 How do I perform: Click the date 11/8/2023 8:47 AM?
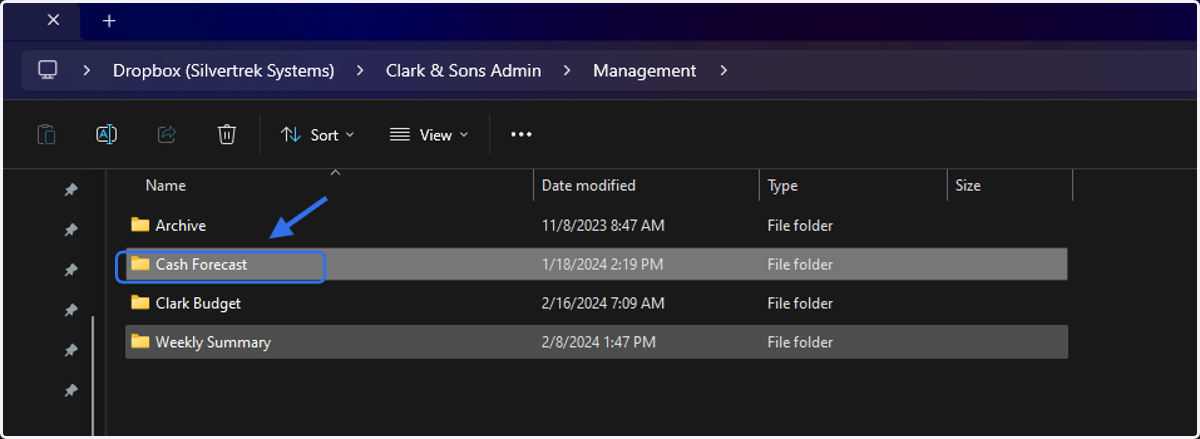click(x=603, y=226)
